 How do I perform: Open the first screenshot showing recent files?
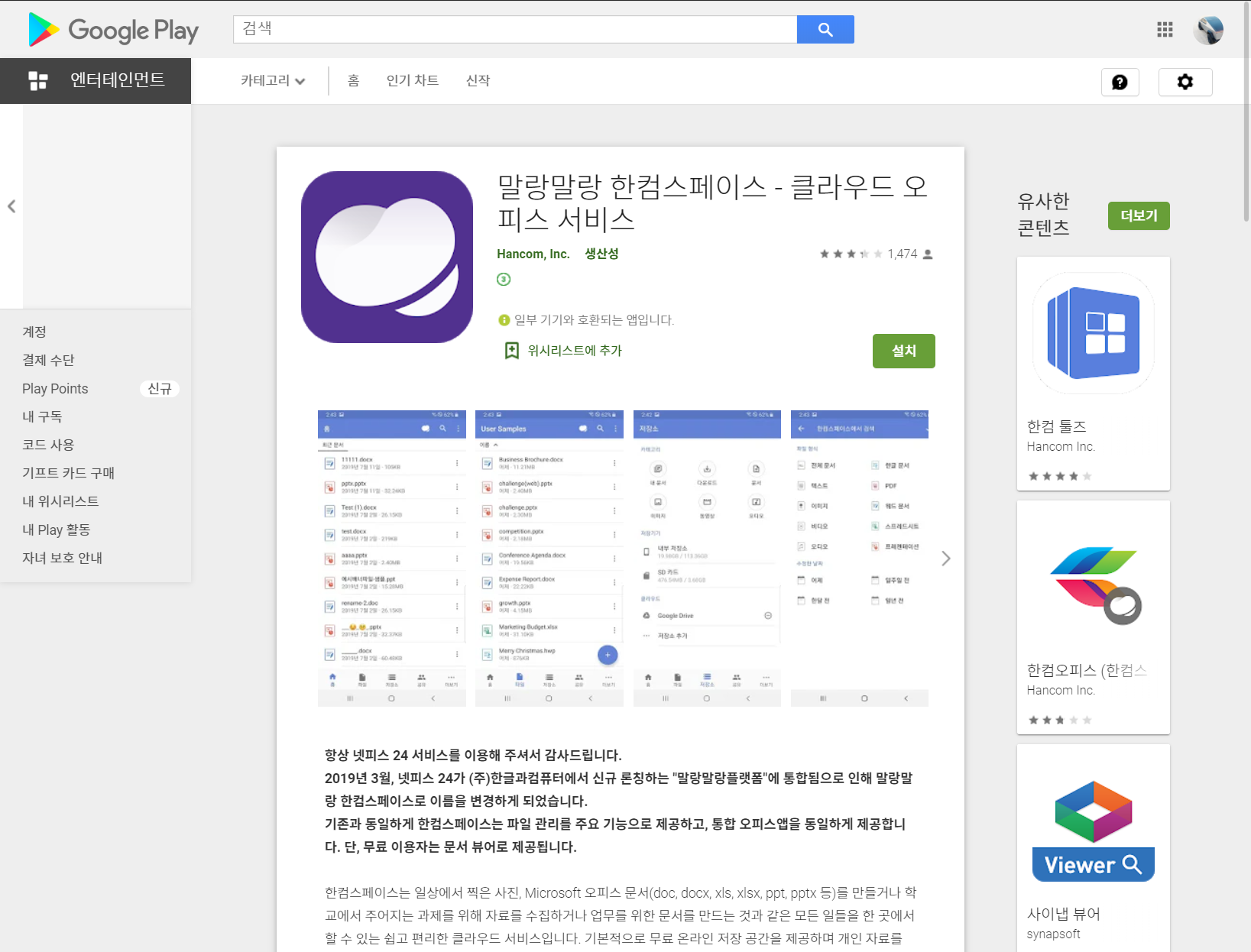[x=392, y=559]
